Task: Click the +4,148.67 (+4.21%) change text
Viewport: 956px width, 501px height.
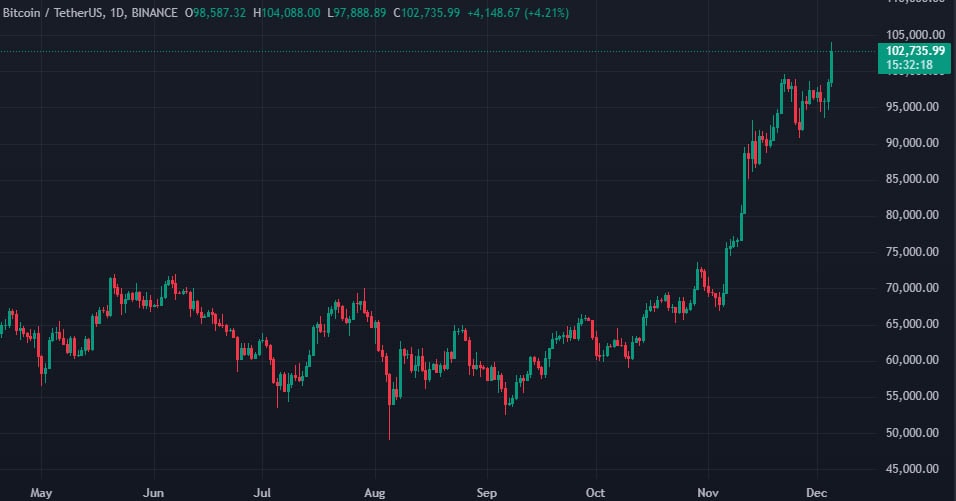Action: (x=518, y=13)
